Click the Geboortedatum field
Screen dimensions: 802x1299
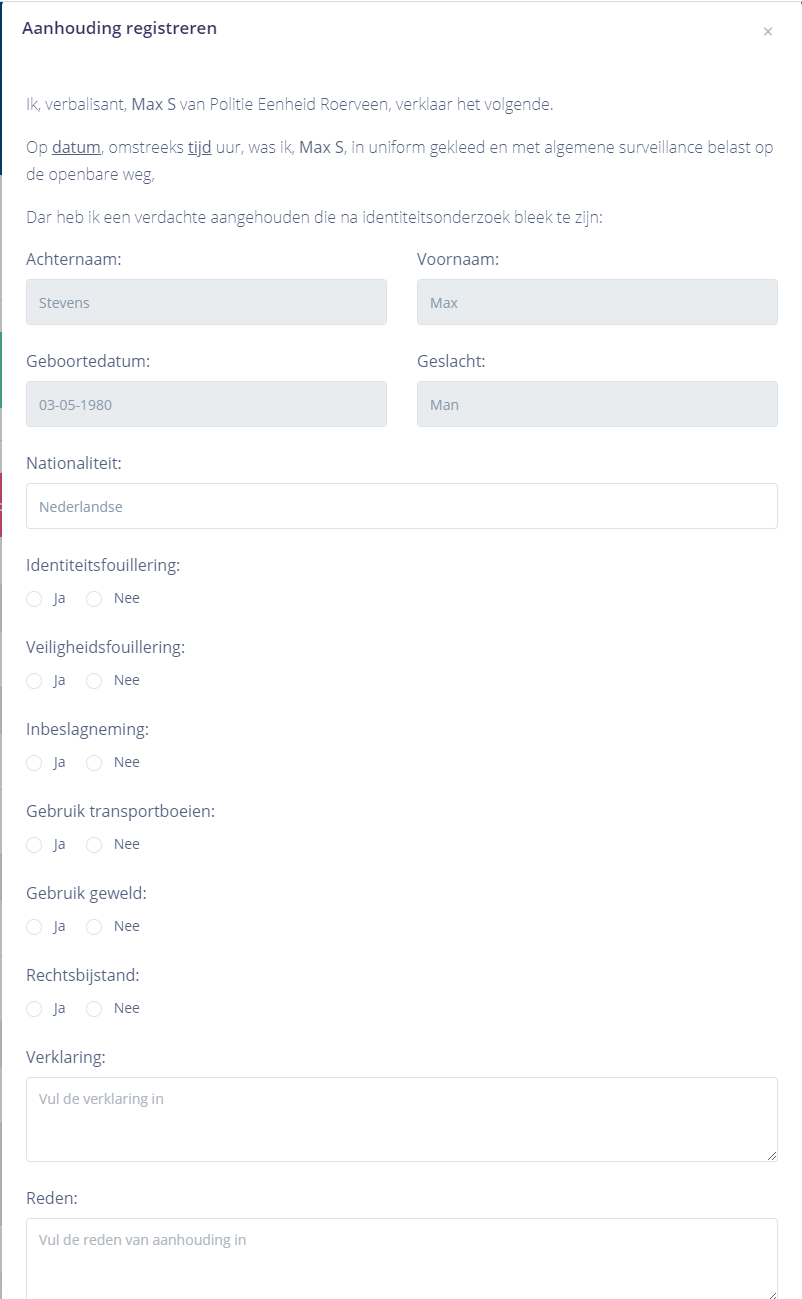click(206, 405)
